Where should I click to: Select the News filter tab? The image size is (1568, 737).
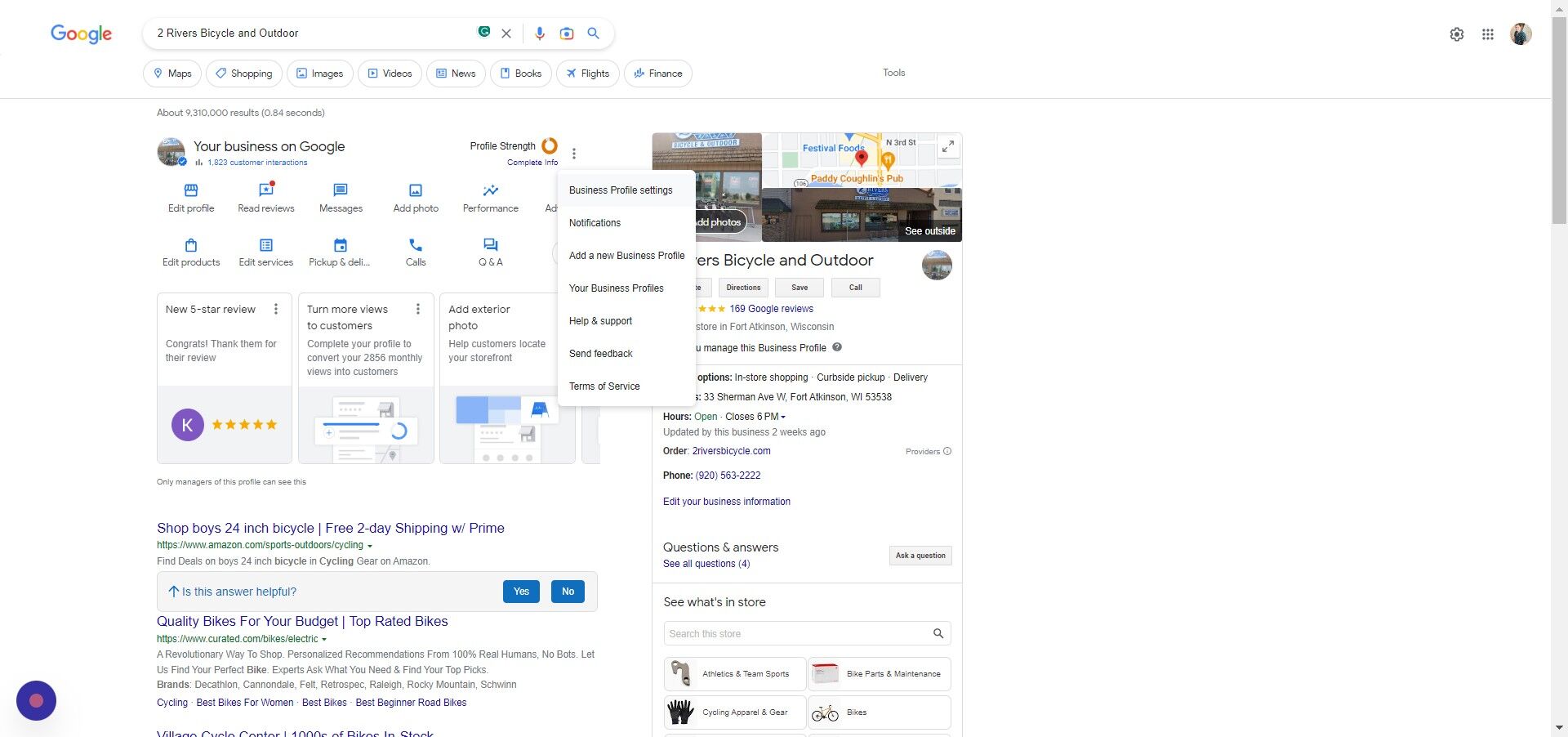coord(456,74)
